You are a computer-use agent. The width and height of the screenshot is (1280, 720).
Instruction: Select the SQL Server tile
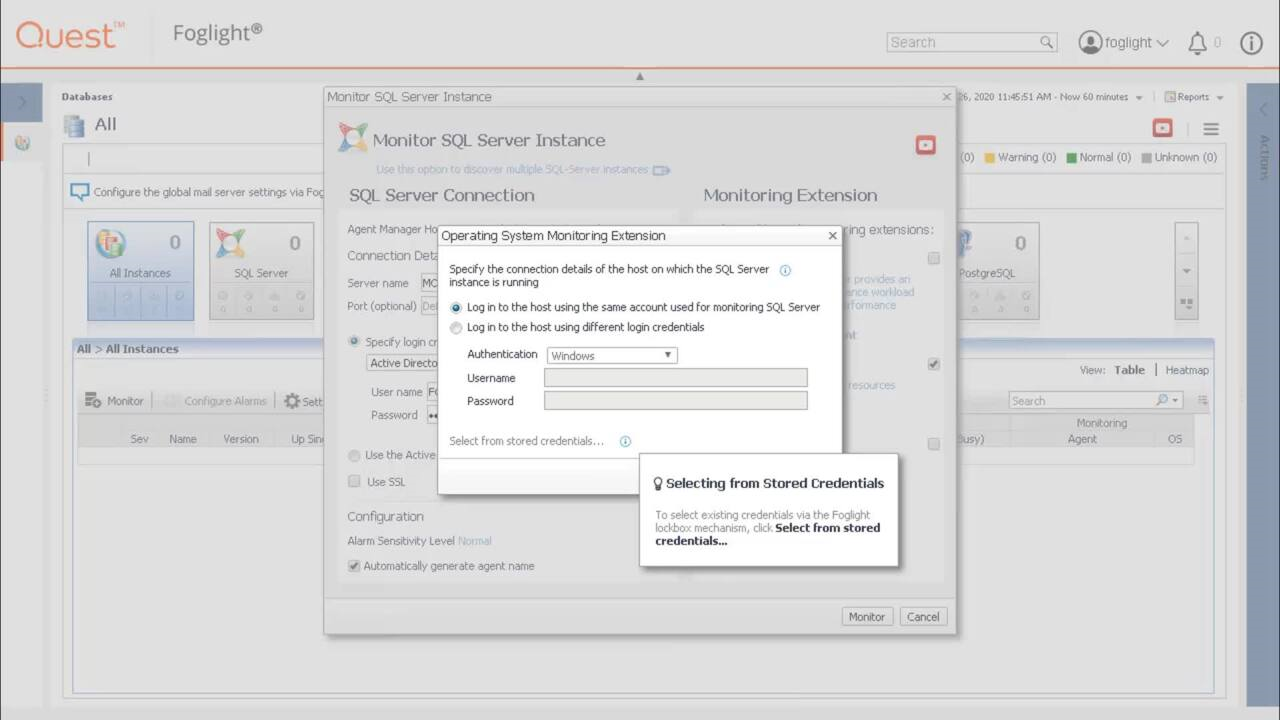tap(261, 271)
